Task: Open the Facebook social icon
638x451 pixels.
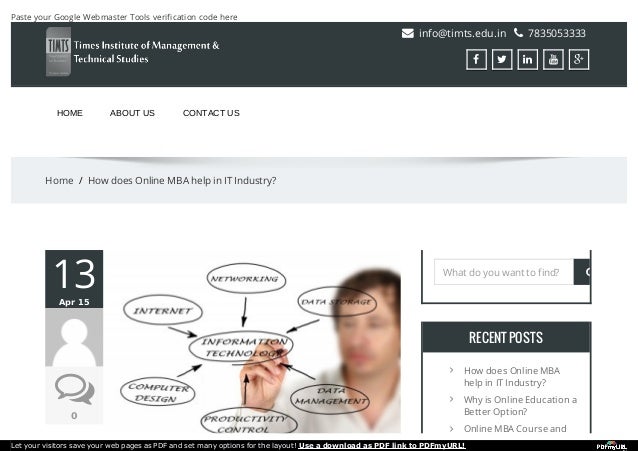Action: coord(476,60)
